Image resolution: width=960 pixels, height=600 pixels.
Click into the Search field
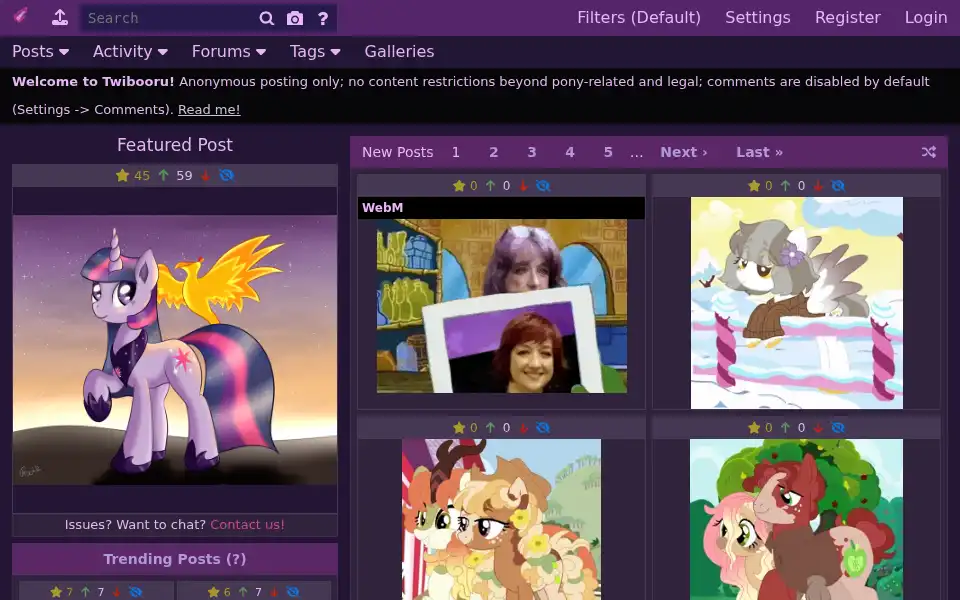pos(168,18)
